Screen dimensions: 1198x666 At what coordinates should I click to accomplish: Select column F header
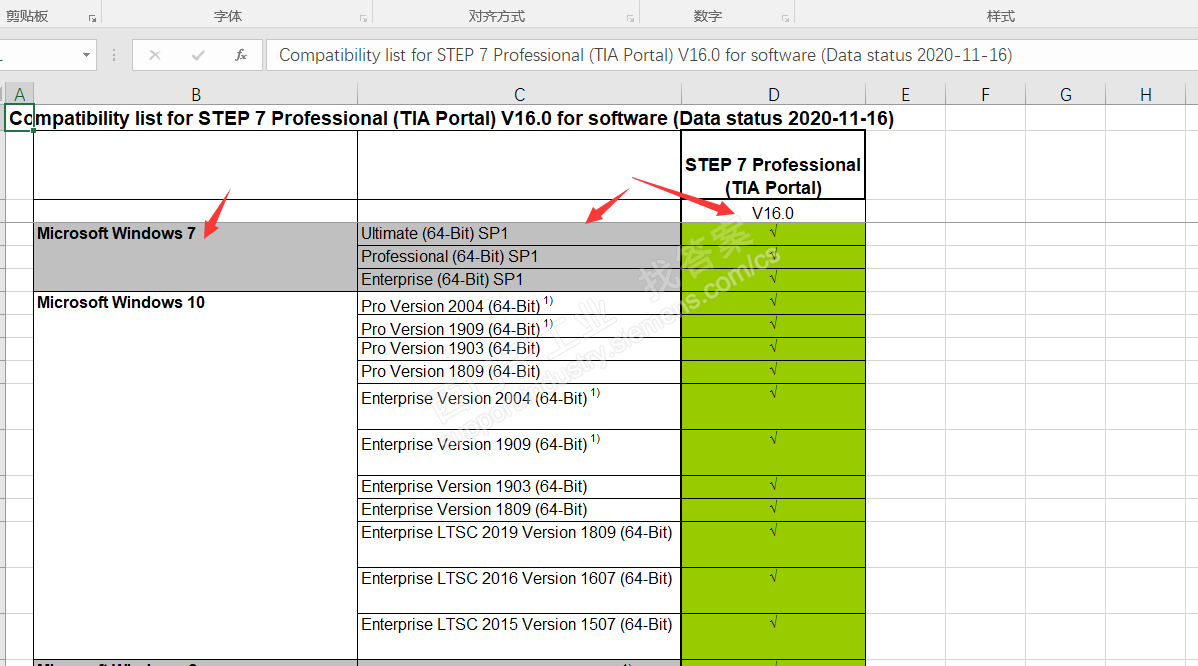[x=986, y=94]
